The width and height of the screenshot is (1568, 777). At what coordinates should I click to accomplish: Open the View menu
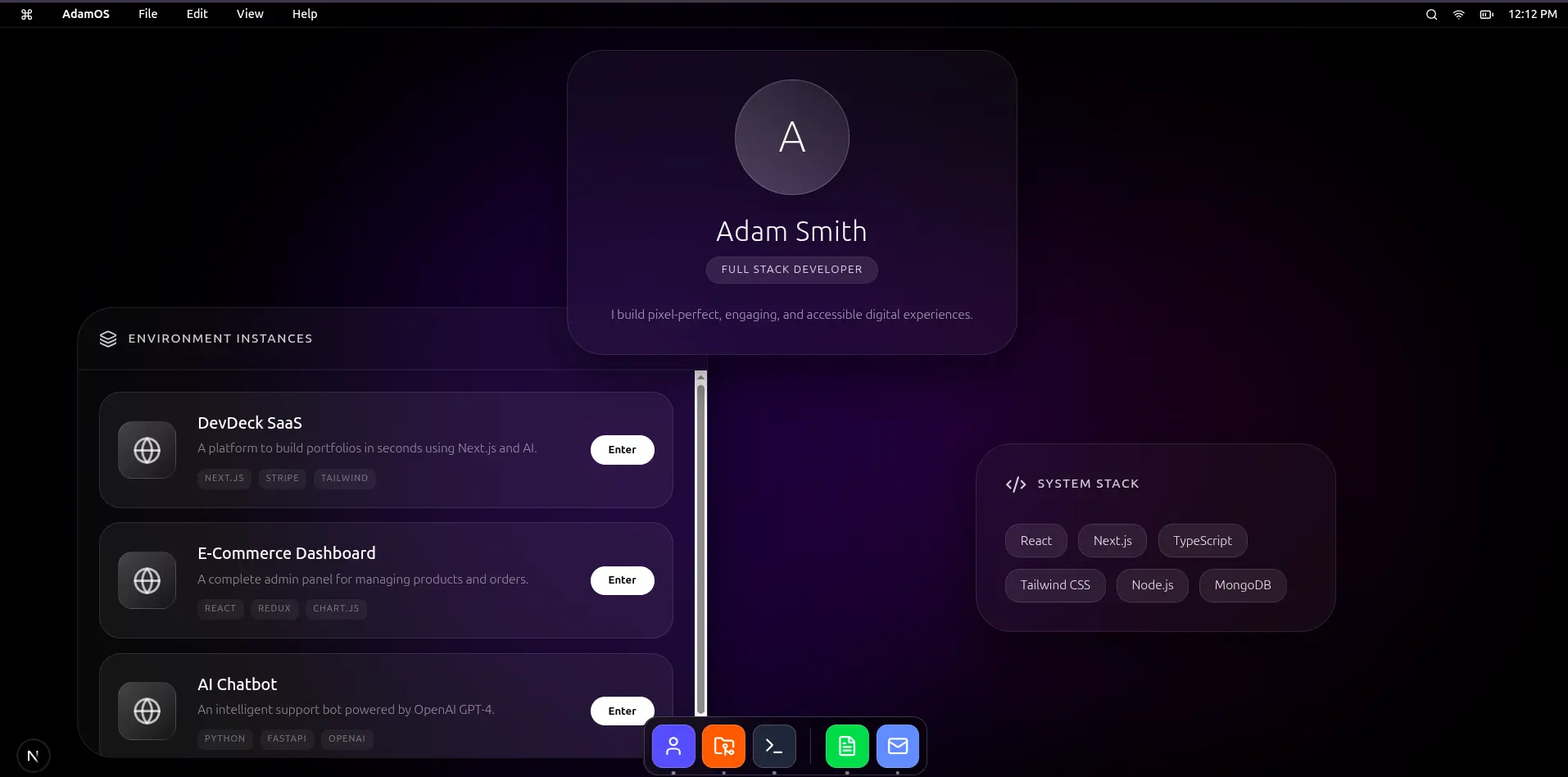pyautogui.click(x=250, y=14)
